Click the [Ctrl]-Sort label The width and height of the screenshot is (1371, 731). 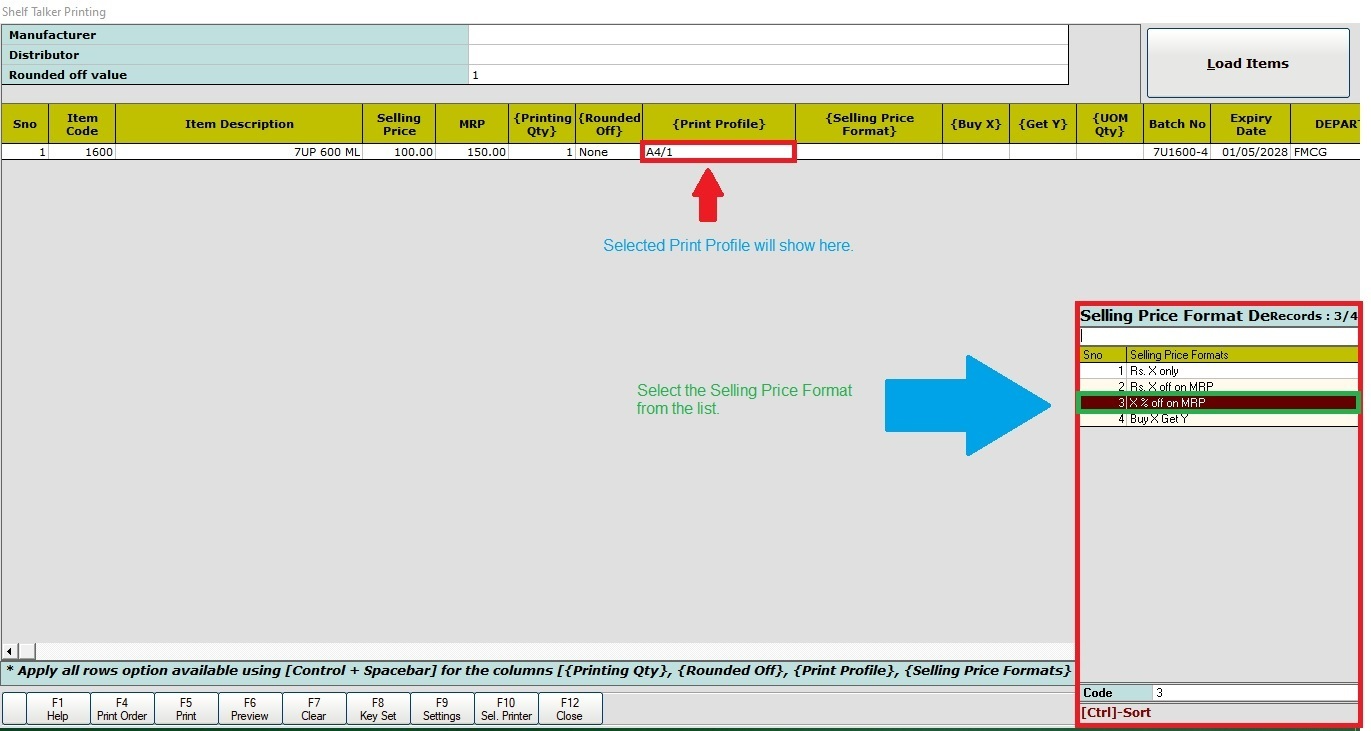click(x=1116, y=713)
